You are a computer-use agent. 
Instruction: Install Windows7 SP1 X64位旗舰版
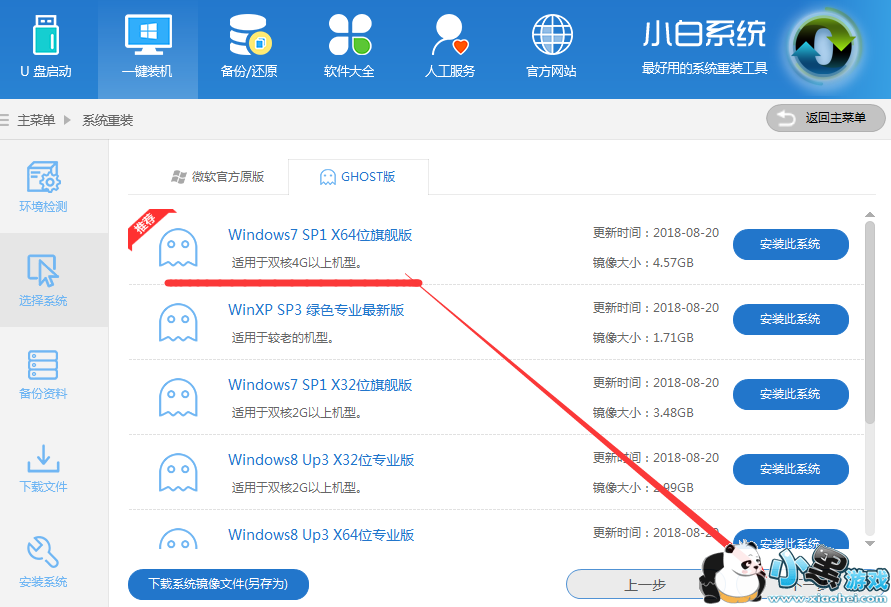click(790, 244)
